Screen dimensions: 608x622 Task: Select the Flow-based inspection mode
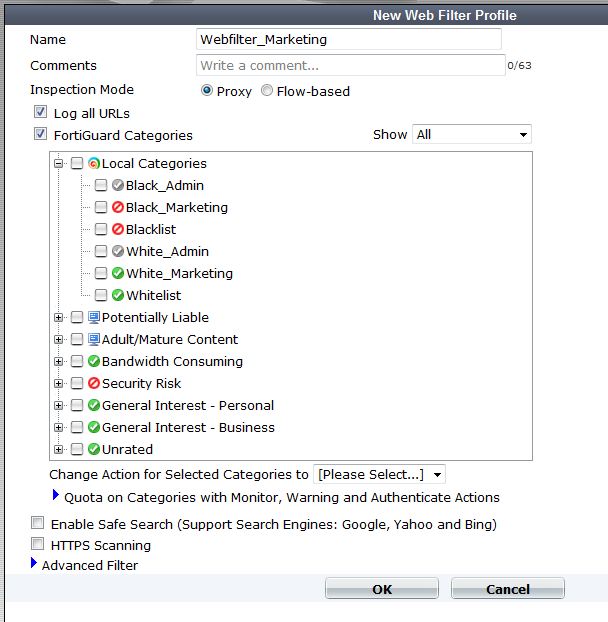point(267,90)
